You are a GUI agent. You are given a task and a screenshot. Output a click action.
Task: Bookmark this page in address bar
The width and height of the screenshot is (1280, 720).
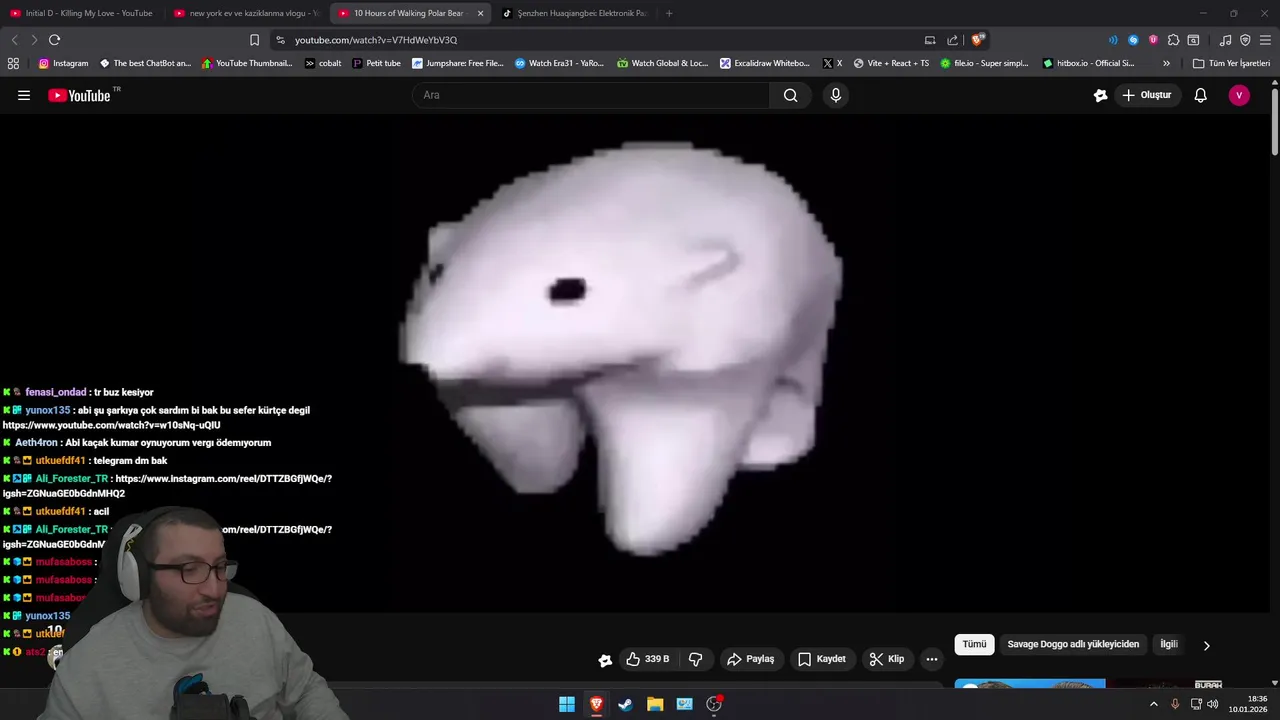(254, 40)
